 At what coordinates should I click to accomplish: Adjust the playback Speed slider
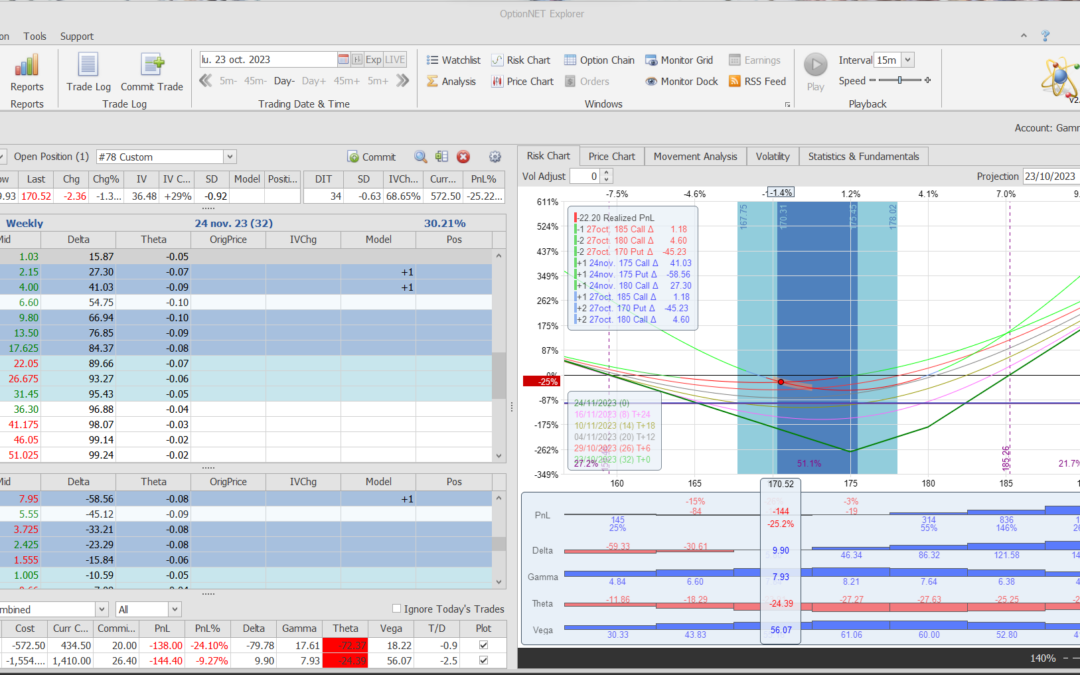899,81
